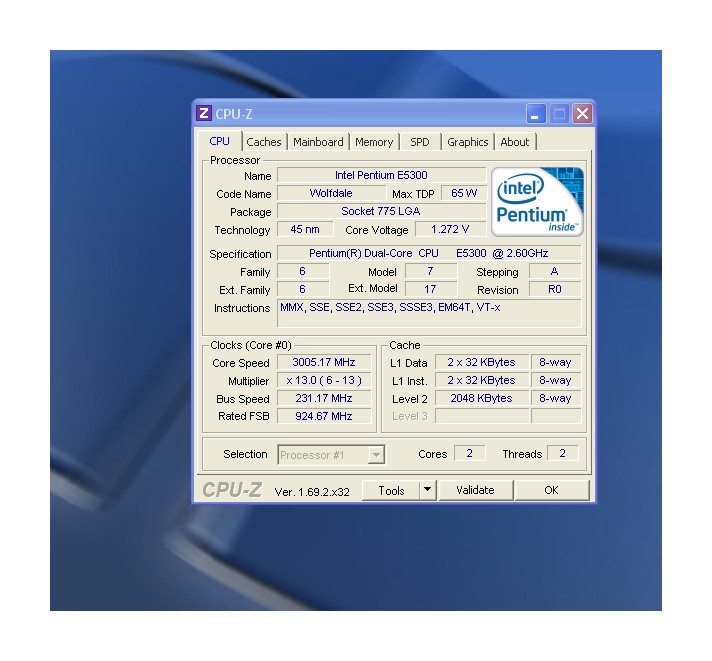
Task: Click the Max TDP value 65 W
Action: tap(464, 193)
